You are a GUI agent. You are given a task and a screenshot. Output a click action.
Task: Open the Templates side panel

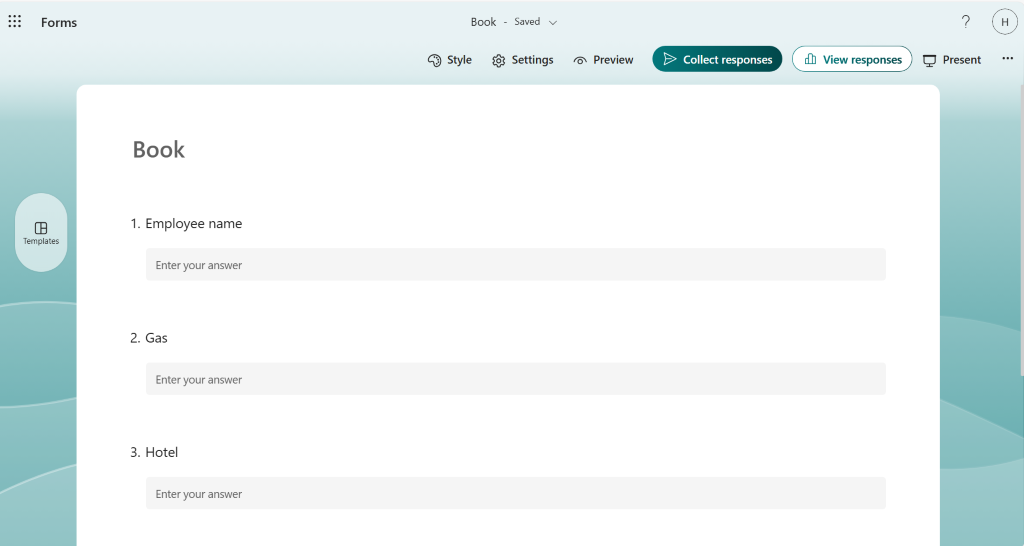[x=41, y=233]
